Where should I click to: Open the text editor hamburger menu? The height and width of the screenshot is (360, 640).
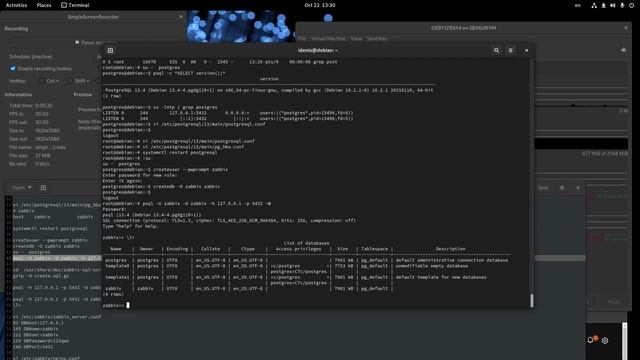pos(562,188)
